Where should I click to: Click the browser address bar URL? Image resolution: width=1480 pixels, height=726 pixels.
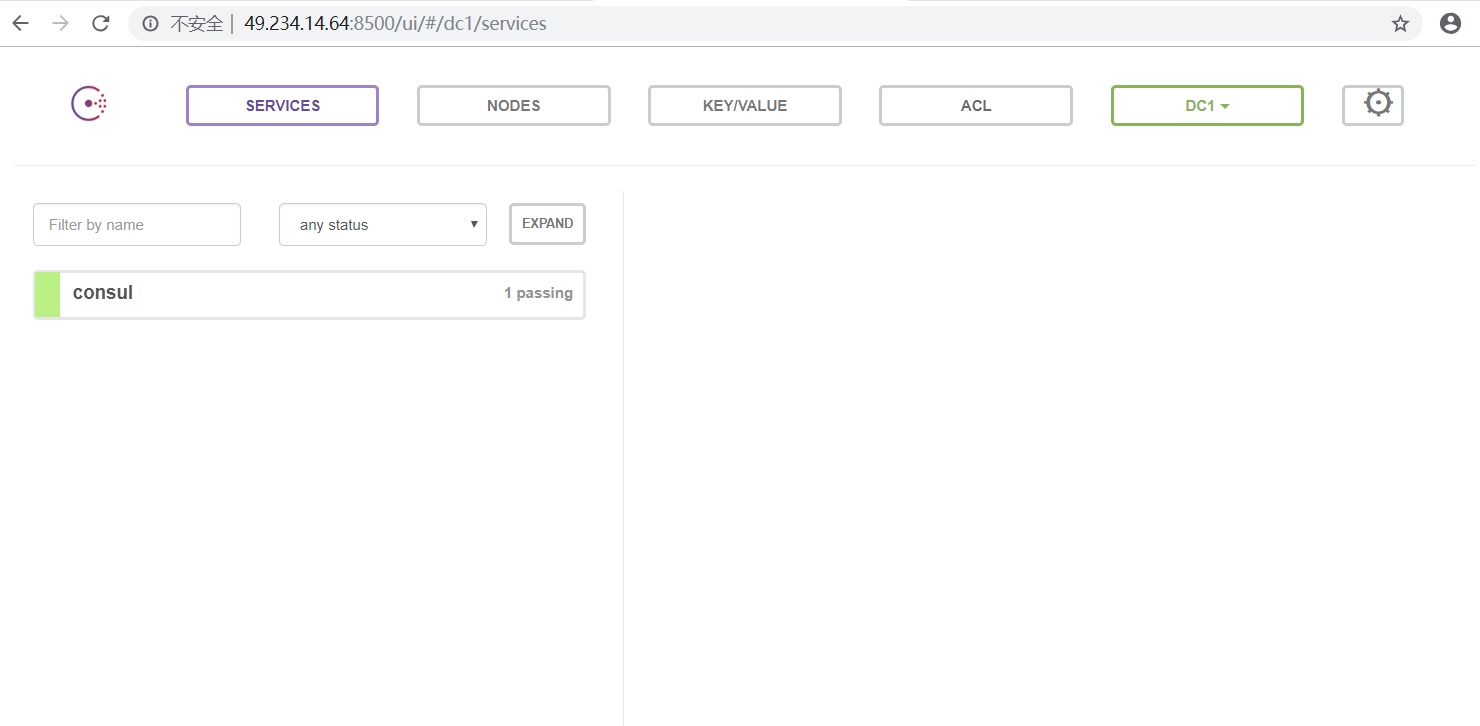point(395,24)
